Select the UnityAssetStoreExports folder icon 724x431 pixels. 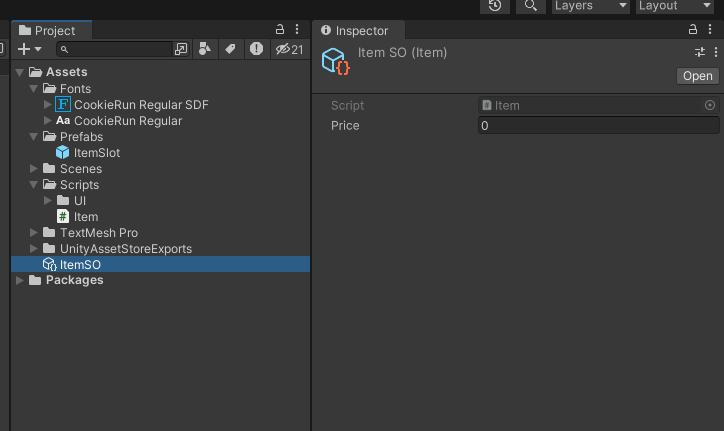(x=49, y=248)
